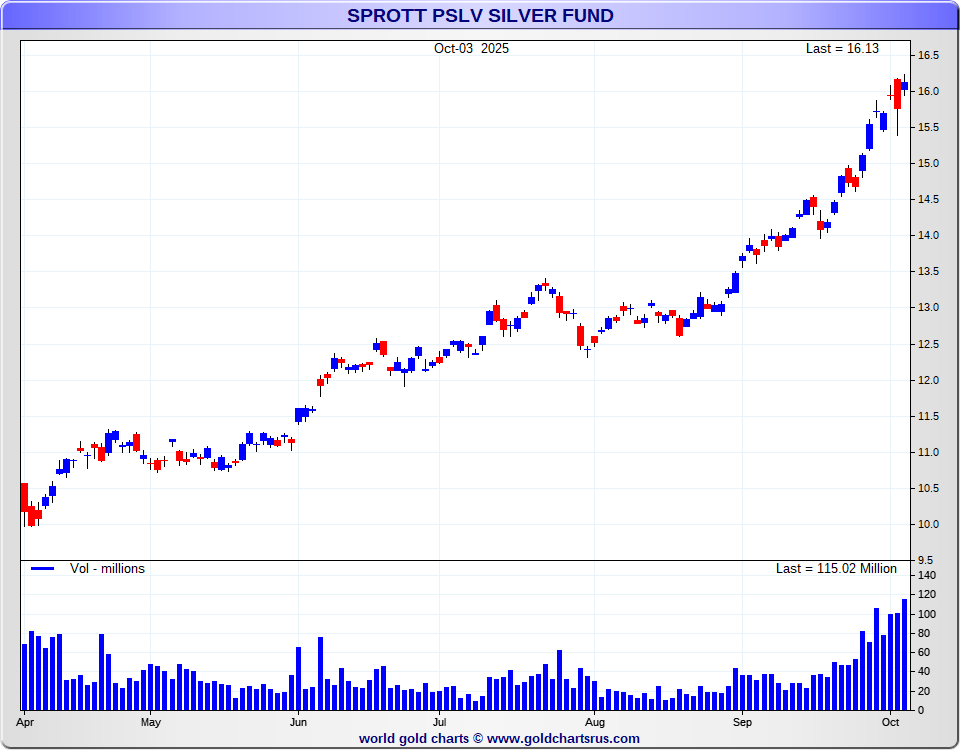Select the 'Vol - millions' legend label
960x750 pixels.
pos(107,569)
